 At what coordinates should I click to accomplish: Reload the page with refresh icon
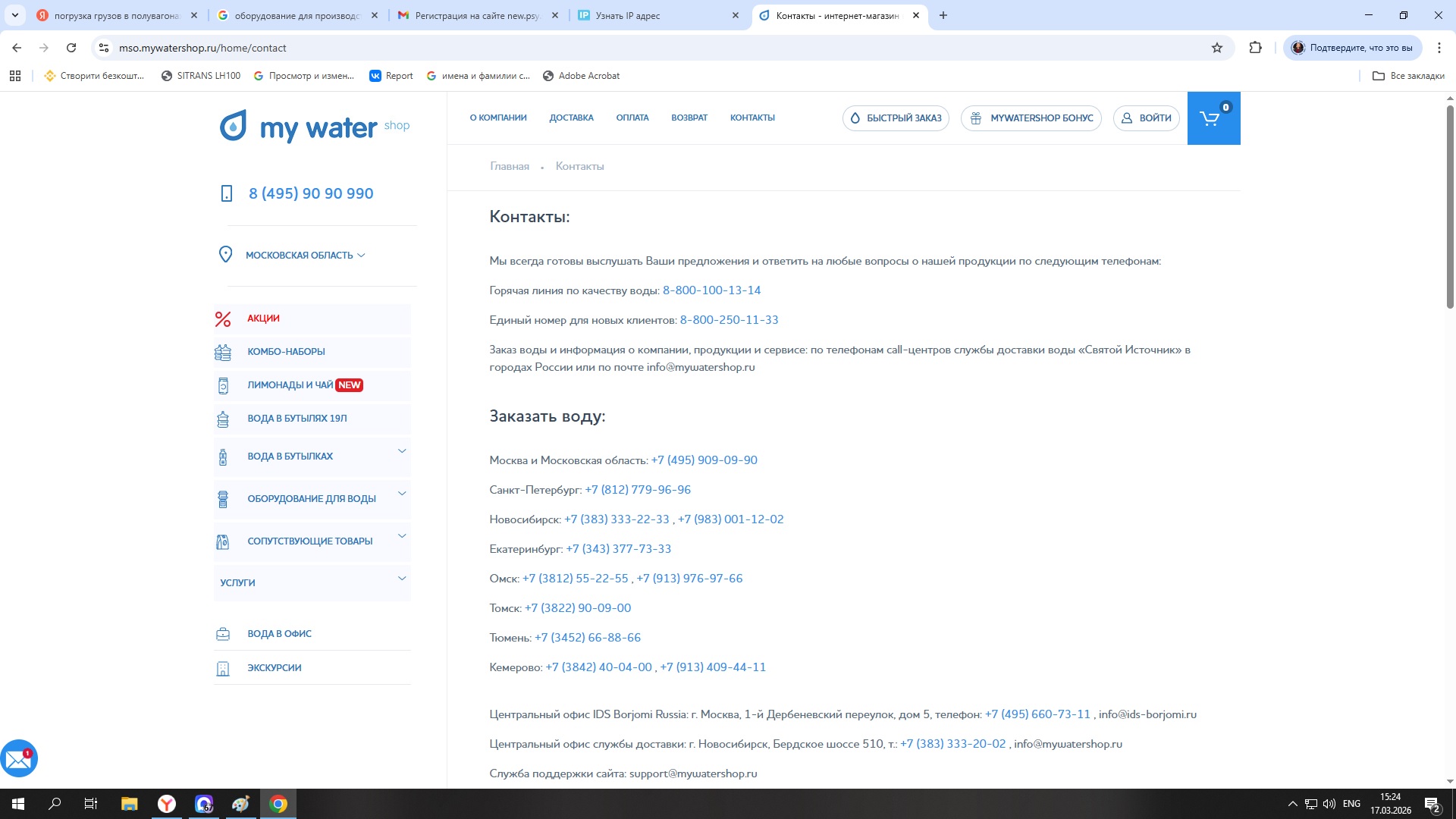point(71,48)
